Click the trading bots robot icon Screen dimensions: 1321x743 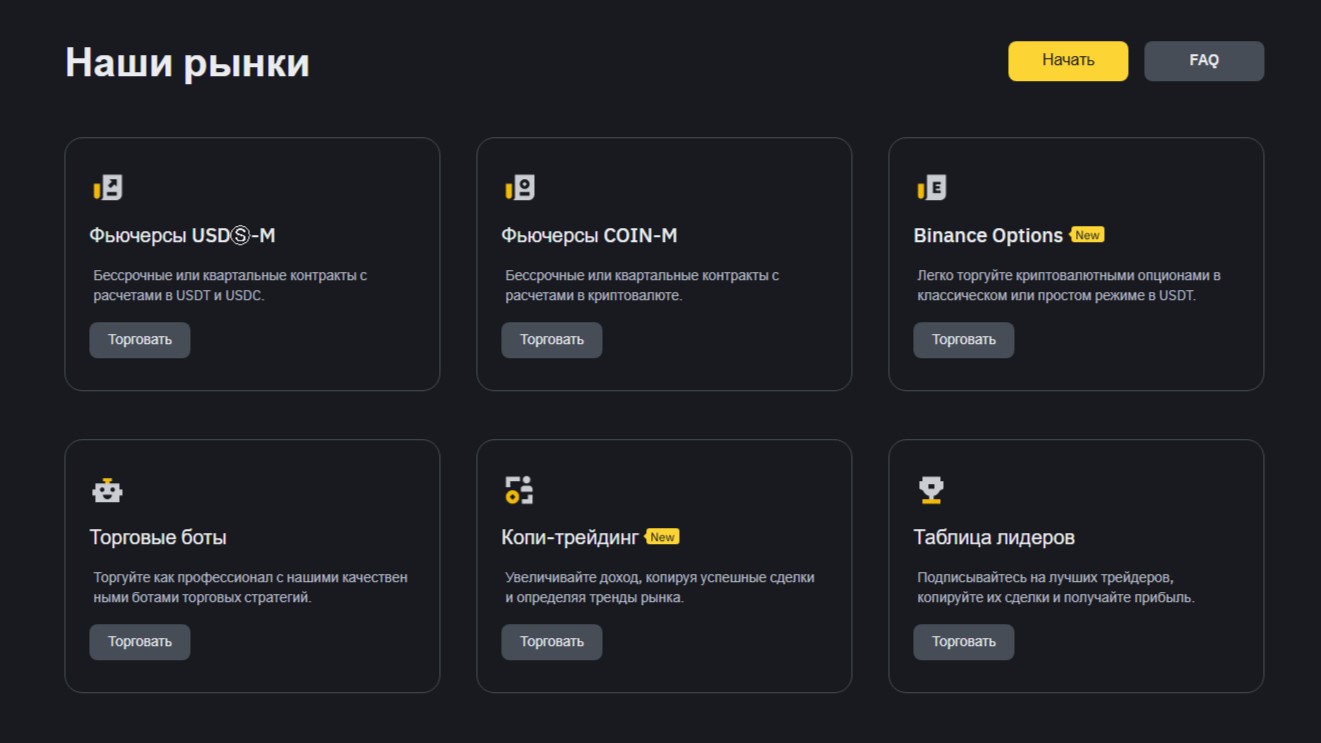click(x=107, y=491)
